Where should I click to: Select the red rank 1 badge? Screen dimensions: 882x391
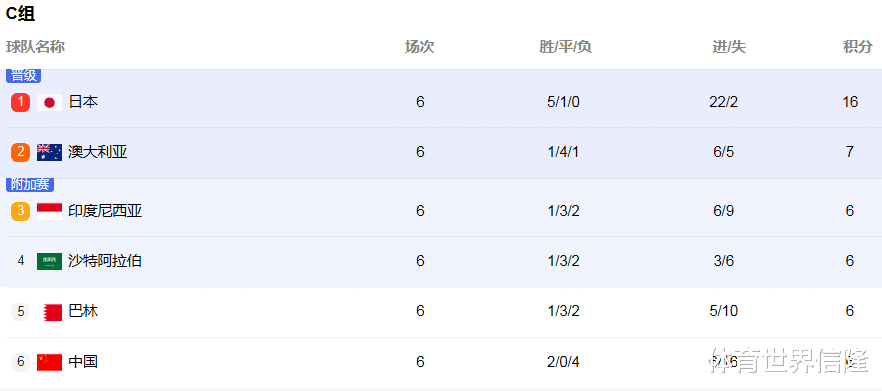pyautogui.click(x=20, y=102)
